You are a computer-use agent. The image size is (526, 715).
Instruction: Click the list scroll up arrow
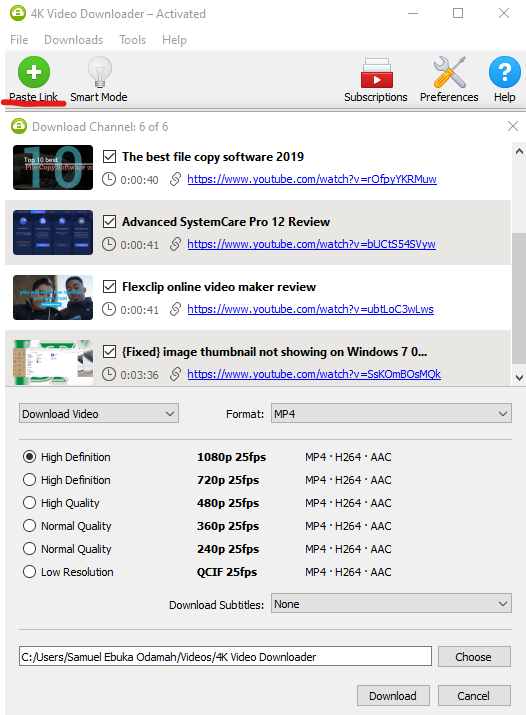pyautogui.click(x=519, y=151)
